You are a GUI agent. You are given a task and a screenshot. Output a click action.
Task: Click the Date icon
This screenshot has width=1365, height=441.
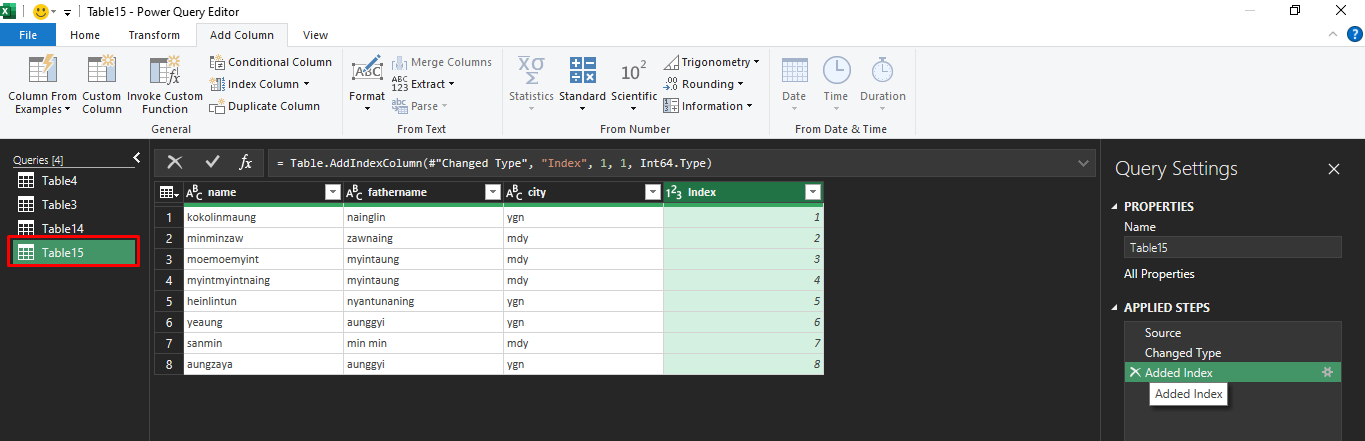pos(794,70)
